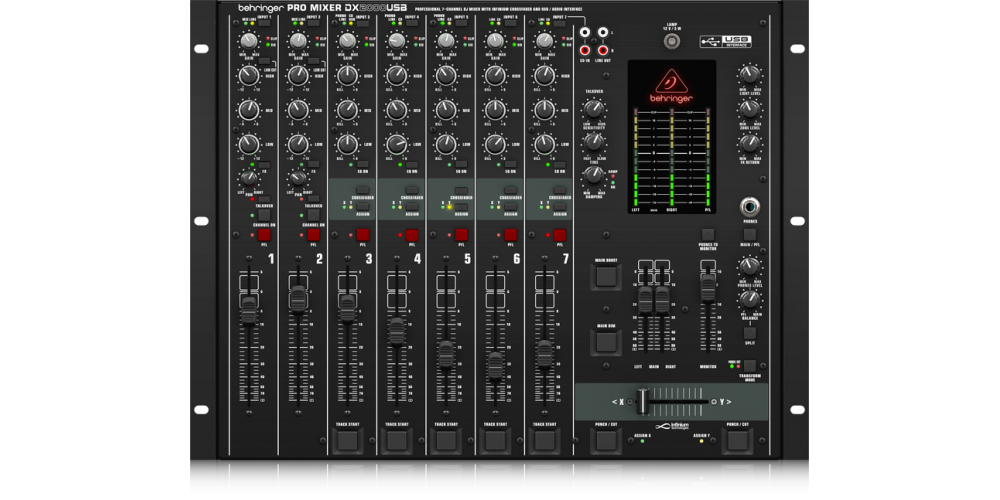
Task: Enable EQ ON for channel 3
Action: pos(363,165)
